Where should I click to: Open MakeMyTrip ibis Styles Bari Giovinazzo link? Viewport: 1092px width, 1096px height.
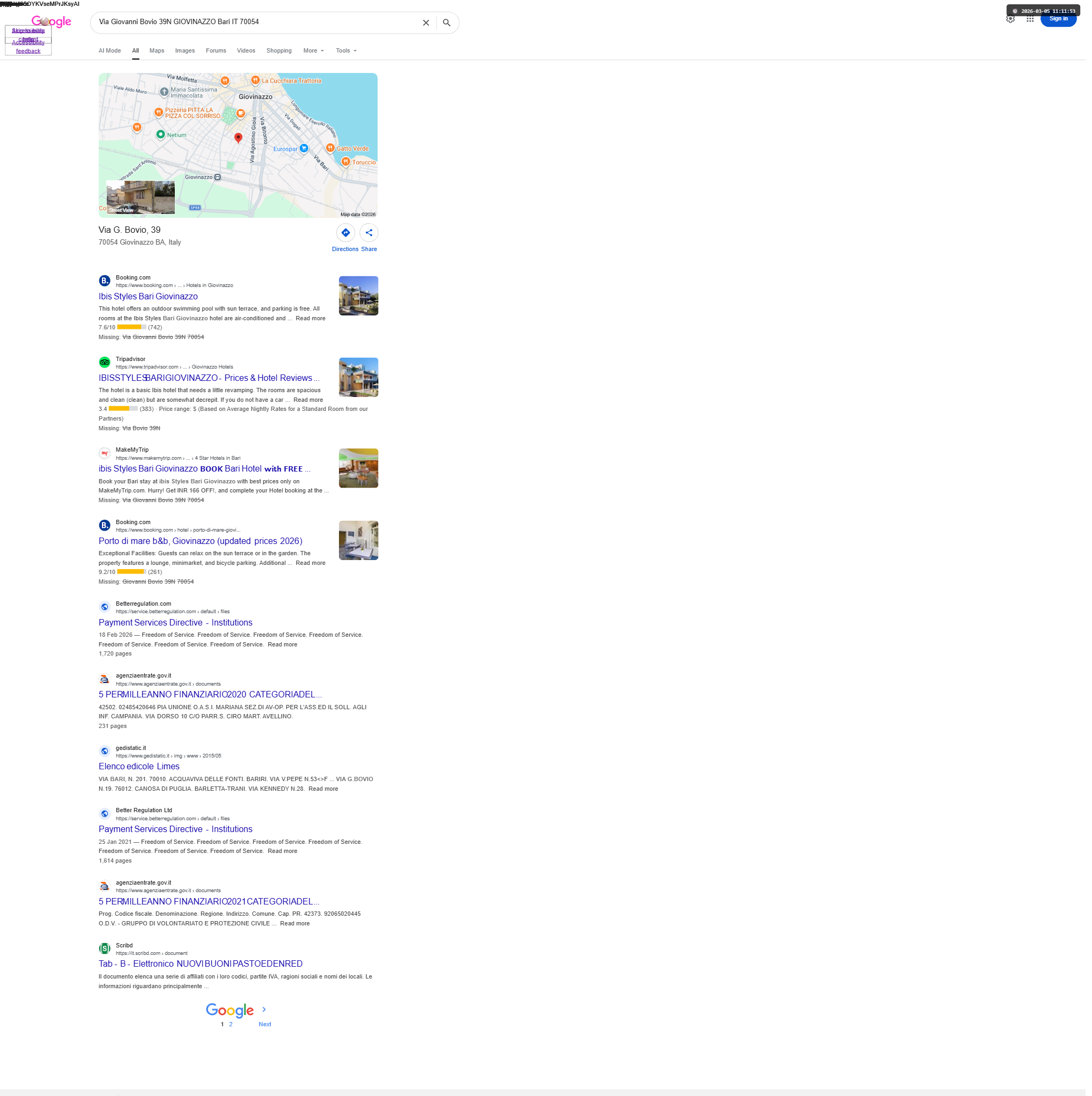[206, 472]
